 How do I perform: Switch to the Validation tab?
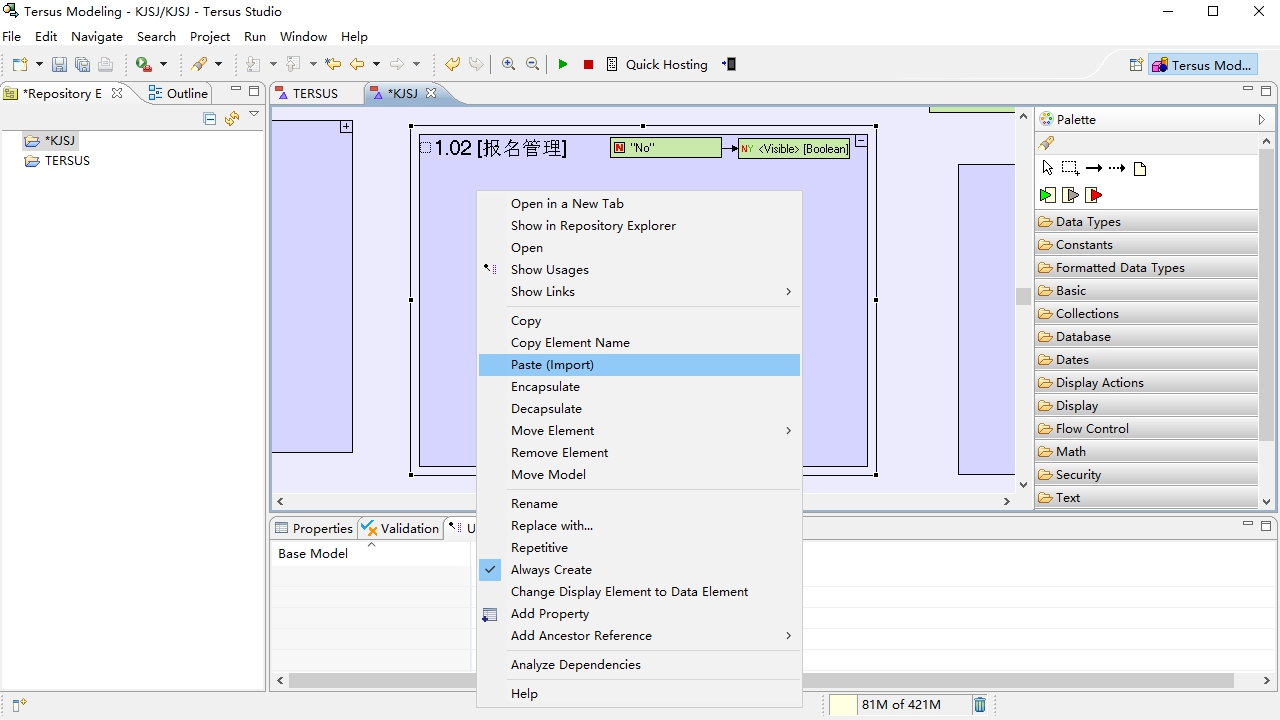tap(400, 528)
